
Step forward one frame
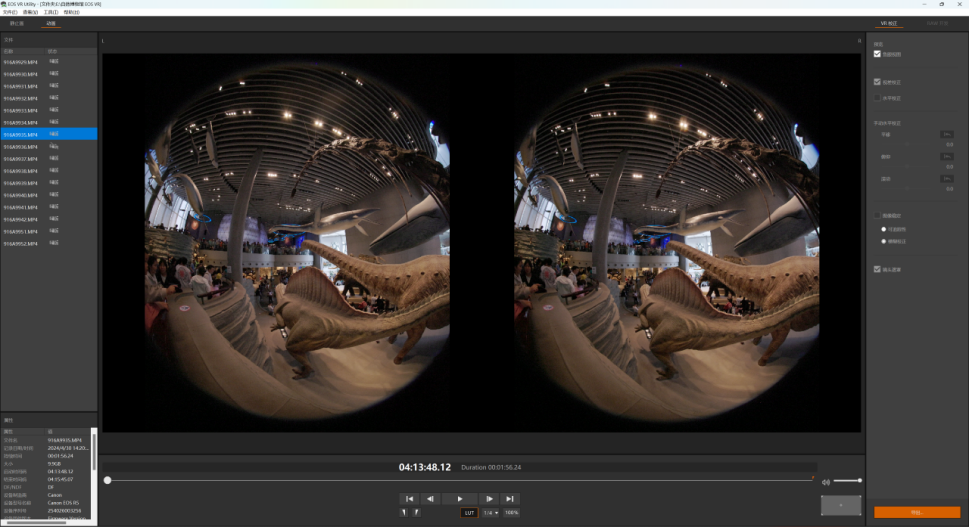coord(488,498)
